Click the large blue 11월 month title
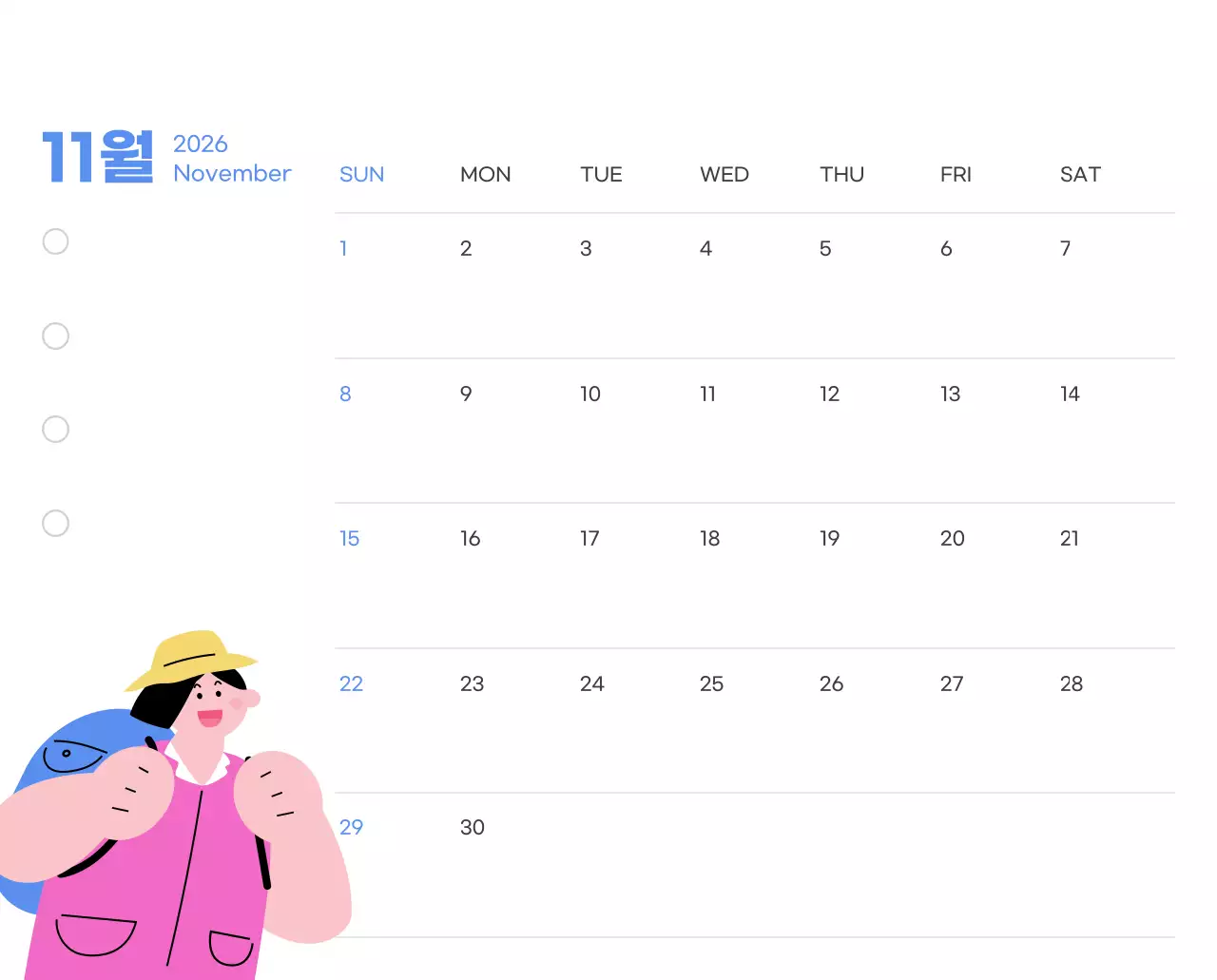The height and width of the screenshot is (980, 1217). point(97,157)
